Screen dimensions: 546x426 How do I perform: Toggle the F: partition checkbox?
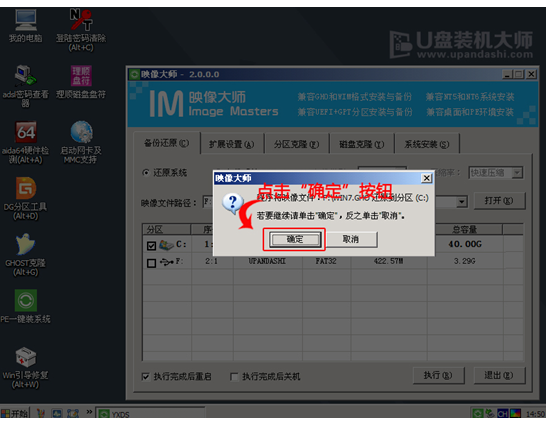pyautogui.click(x=151, y=263)
